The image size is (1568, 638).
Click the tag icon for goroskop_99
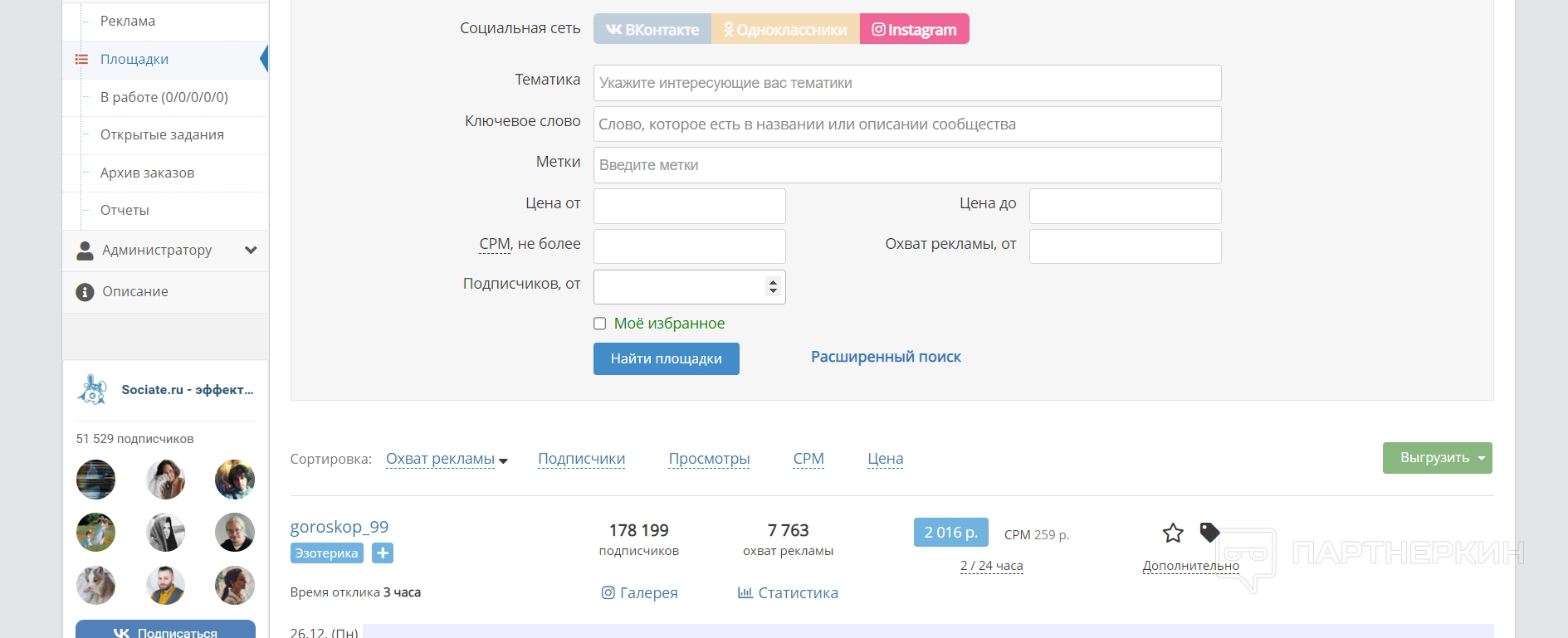(1209, 532)
